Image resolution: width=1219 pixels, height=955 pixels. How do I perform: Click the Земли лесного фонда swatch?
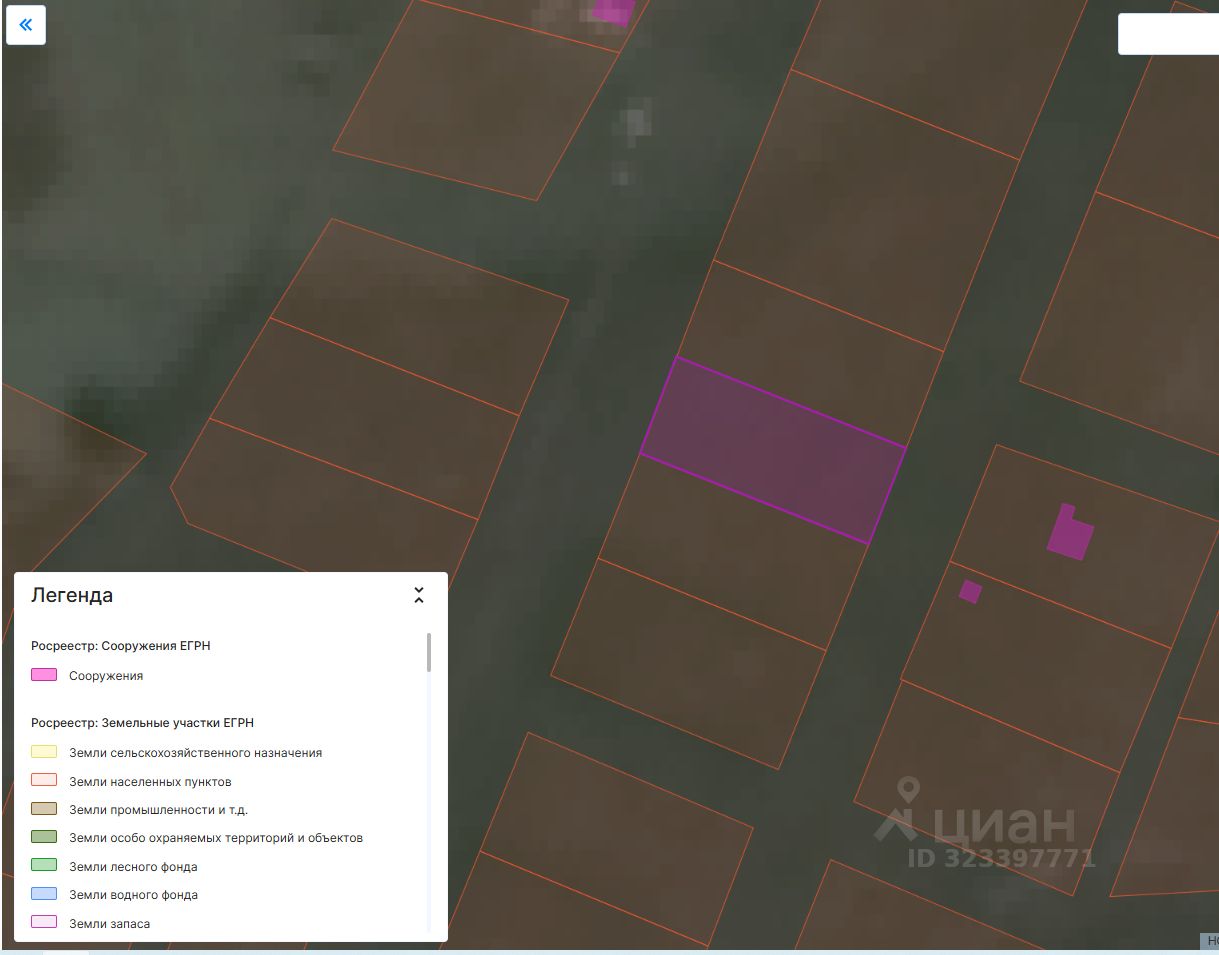pyautogui.click(x=44, y=865)
